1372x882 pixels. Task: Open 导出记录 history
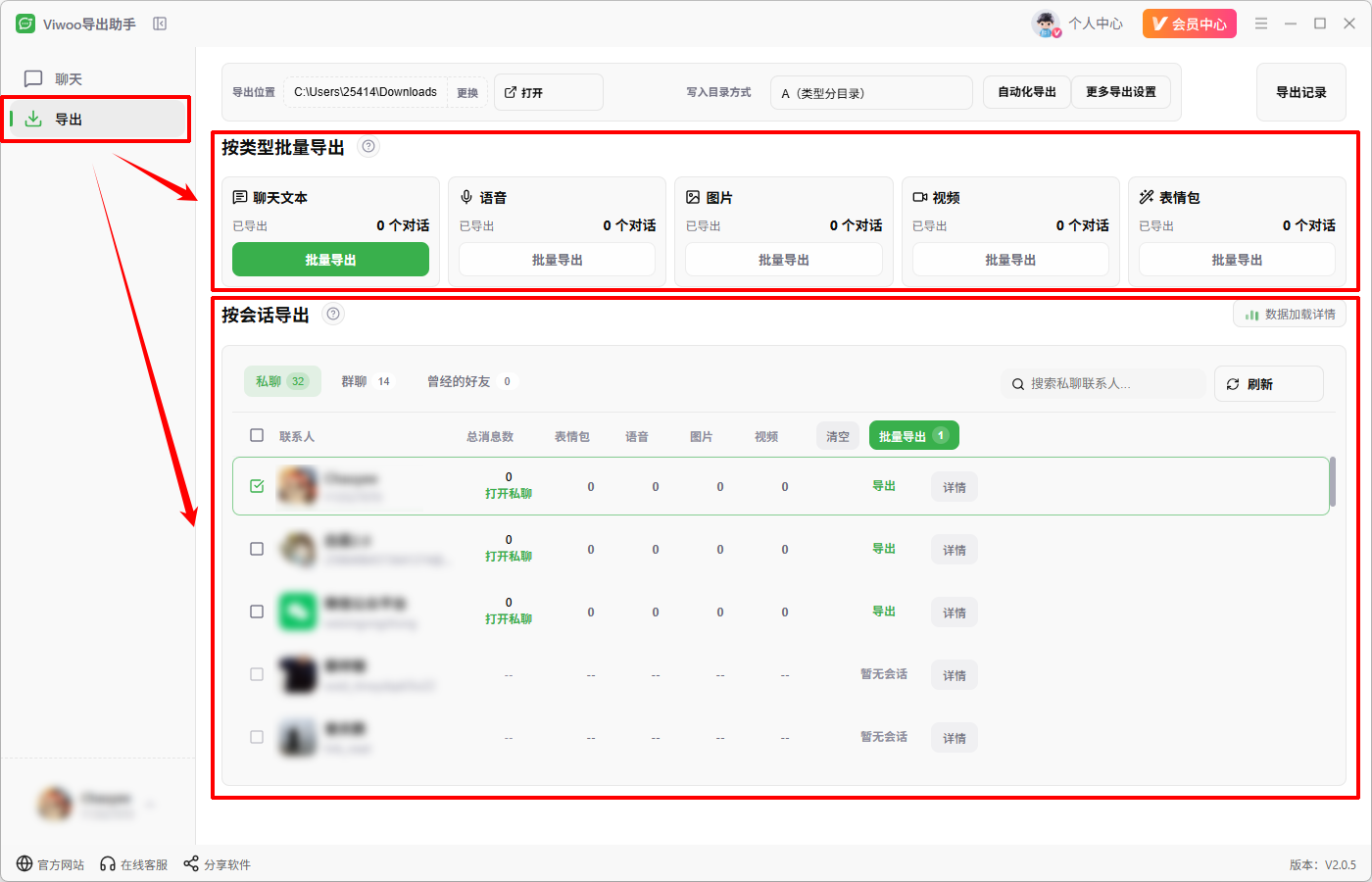point(1300,92)
